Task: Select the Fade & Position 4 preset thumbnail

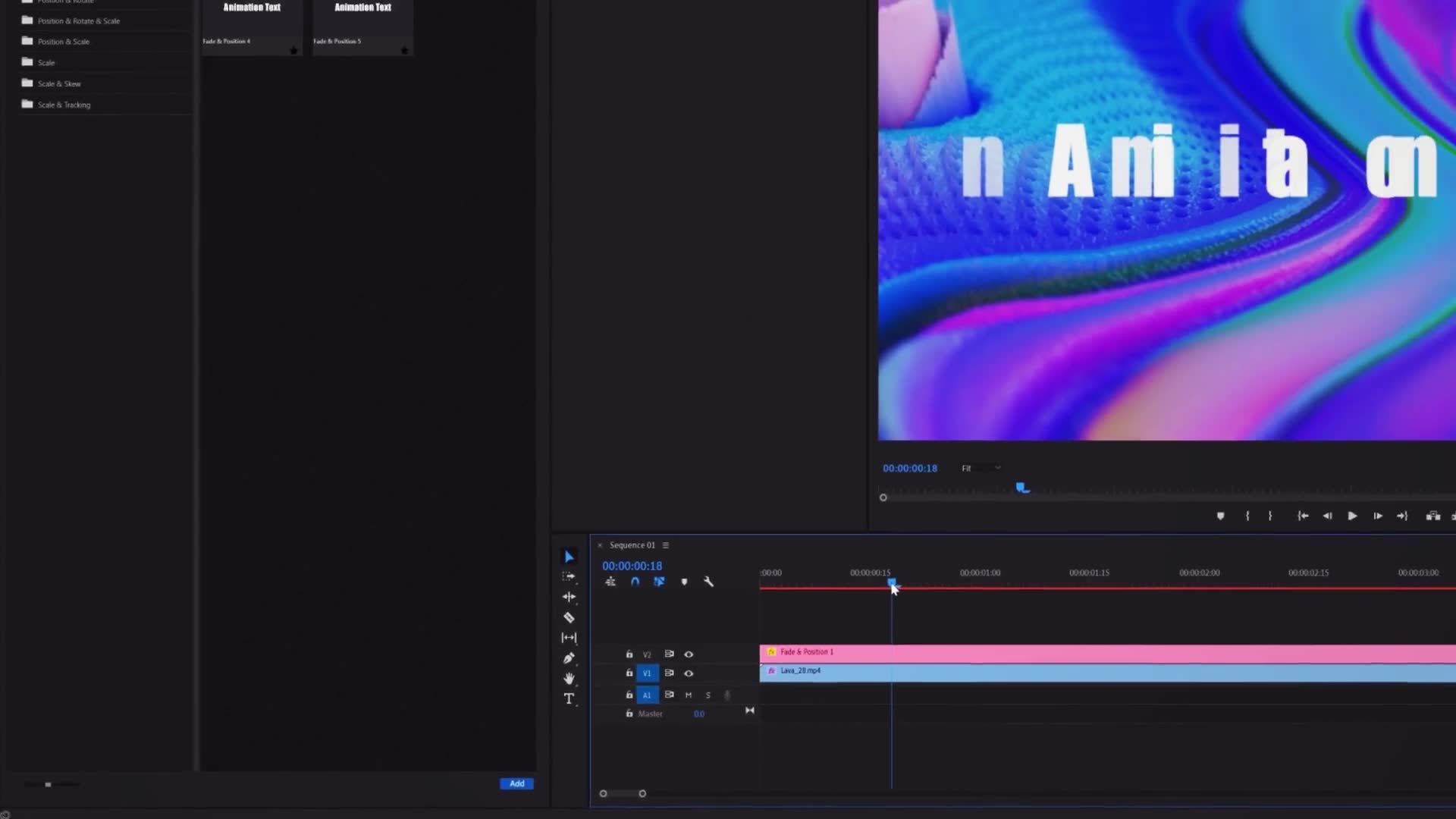Action: pos(252,27)
